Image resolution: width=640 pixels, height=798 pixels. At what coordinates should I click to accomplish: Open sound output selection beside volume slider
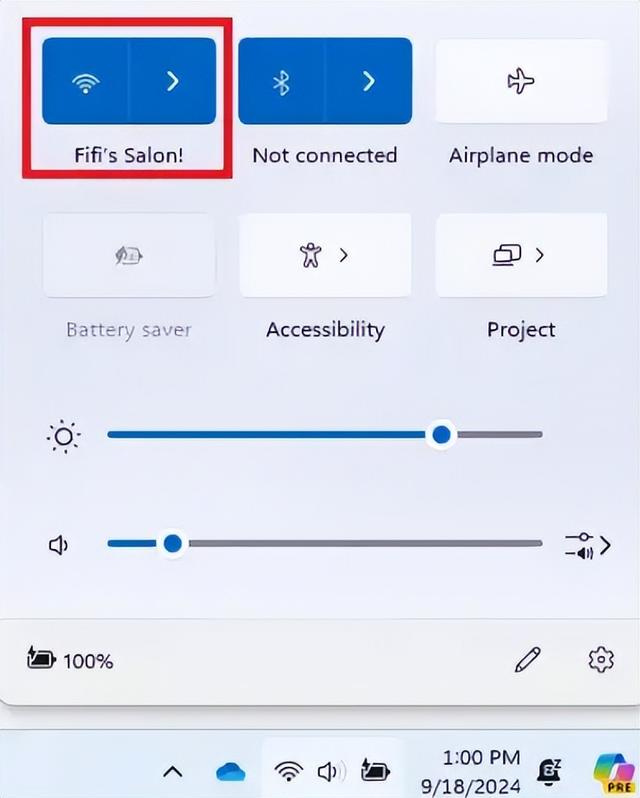588,545
